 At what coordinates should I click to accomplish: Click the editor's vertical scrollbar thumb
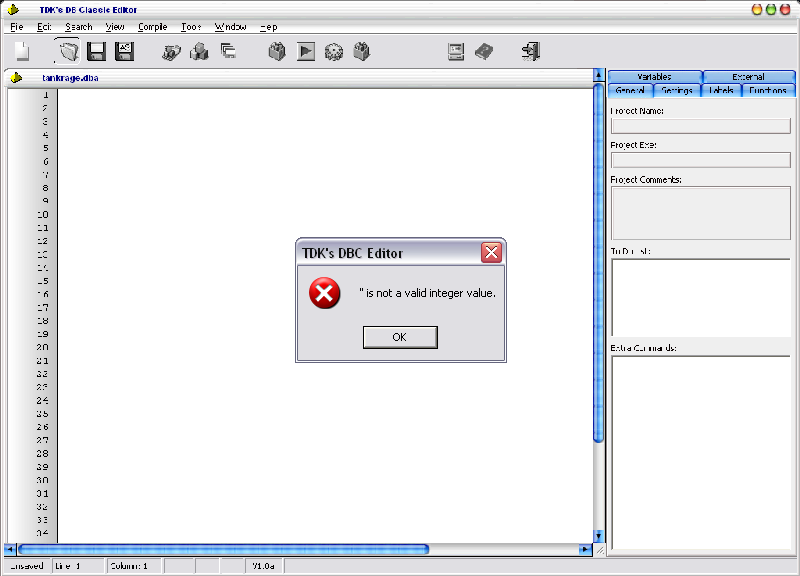coord(598,262)
